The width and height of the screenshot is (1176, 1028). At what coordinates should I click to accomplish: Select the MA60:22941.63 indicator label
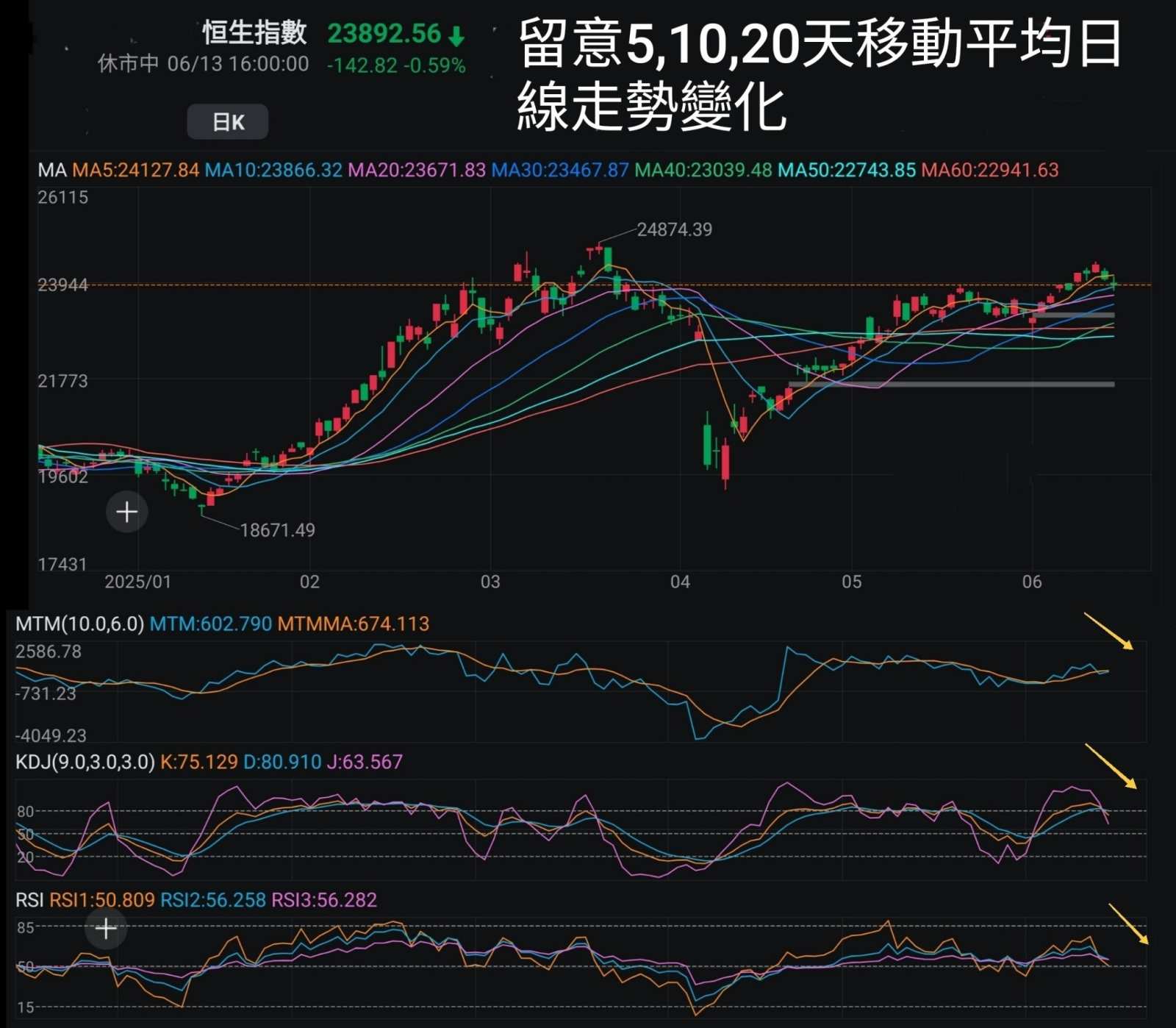[x=990, y=170]
